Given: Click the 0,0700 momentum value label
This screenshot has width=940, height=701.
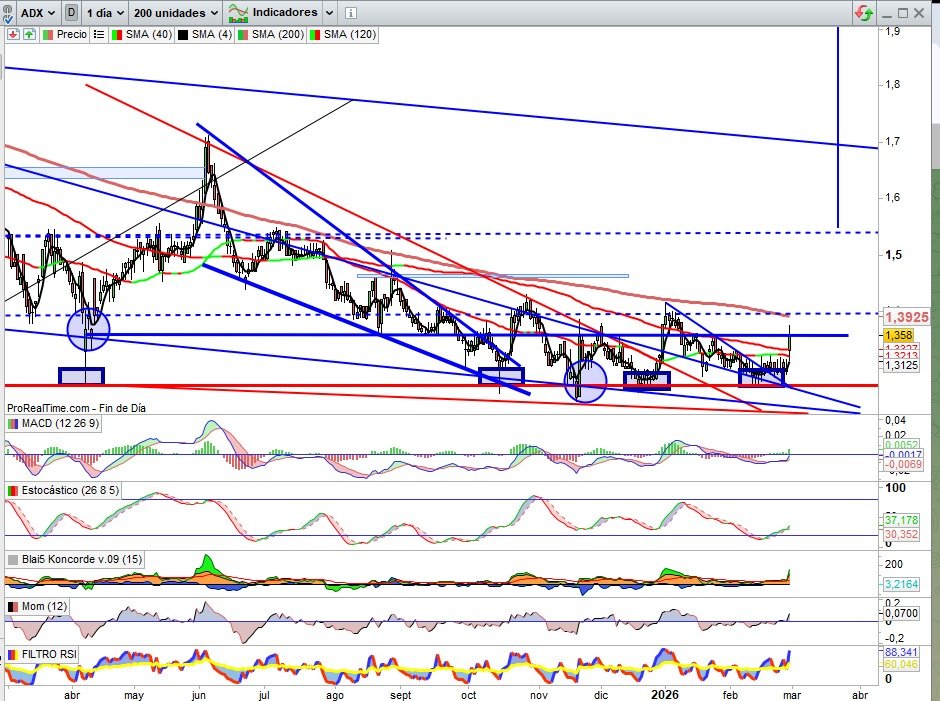Looking at the screenshot, I should (901, 613).
